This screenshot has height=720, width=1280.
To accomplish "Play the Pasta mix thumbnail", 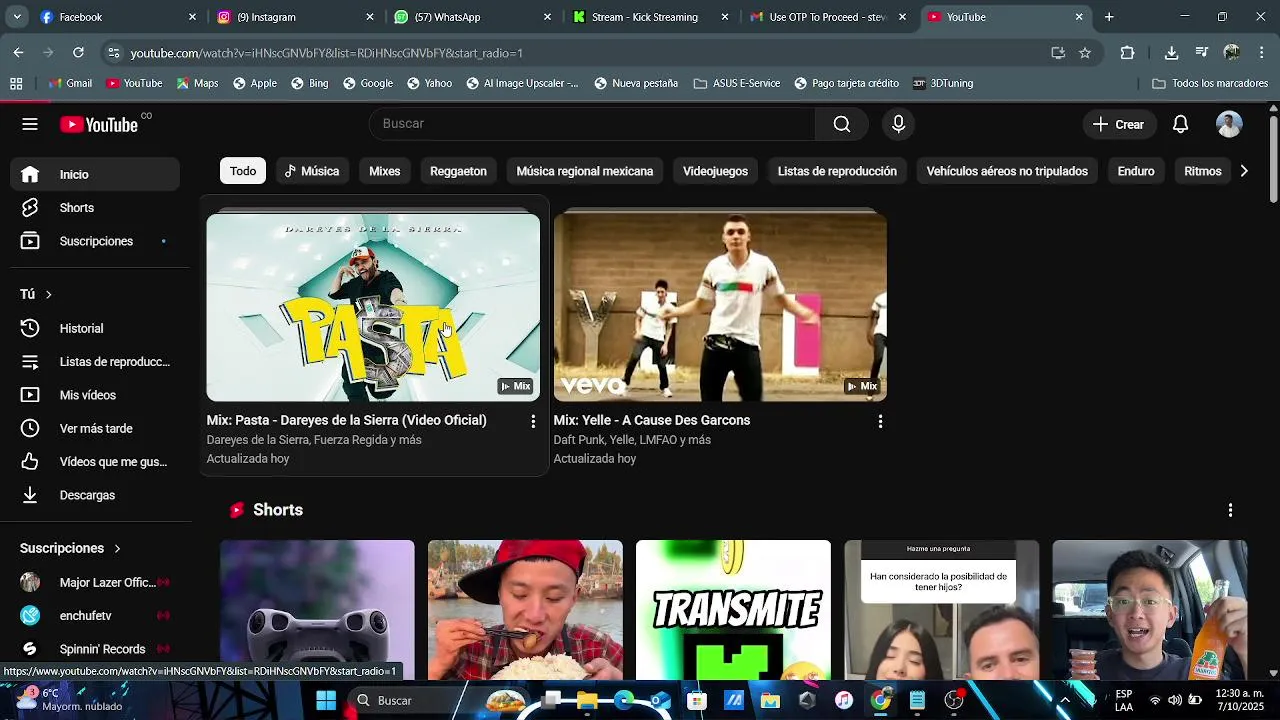I will click(373, 306).
